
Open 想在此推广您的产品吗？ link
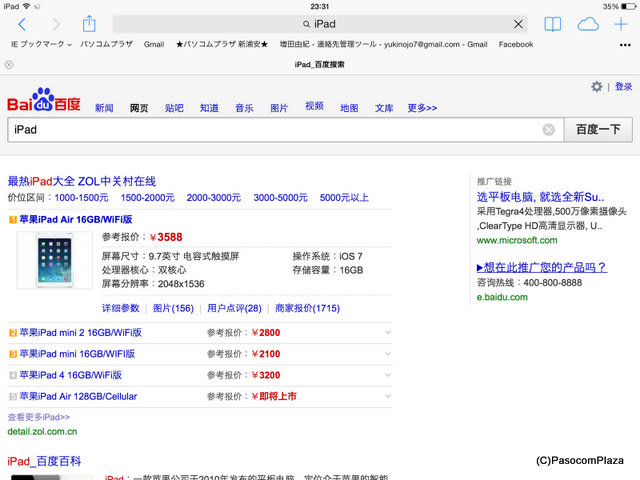542,267
